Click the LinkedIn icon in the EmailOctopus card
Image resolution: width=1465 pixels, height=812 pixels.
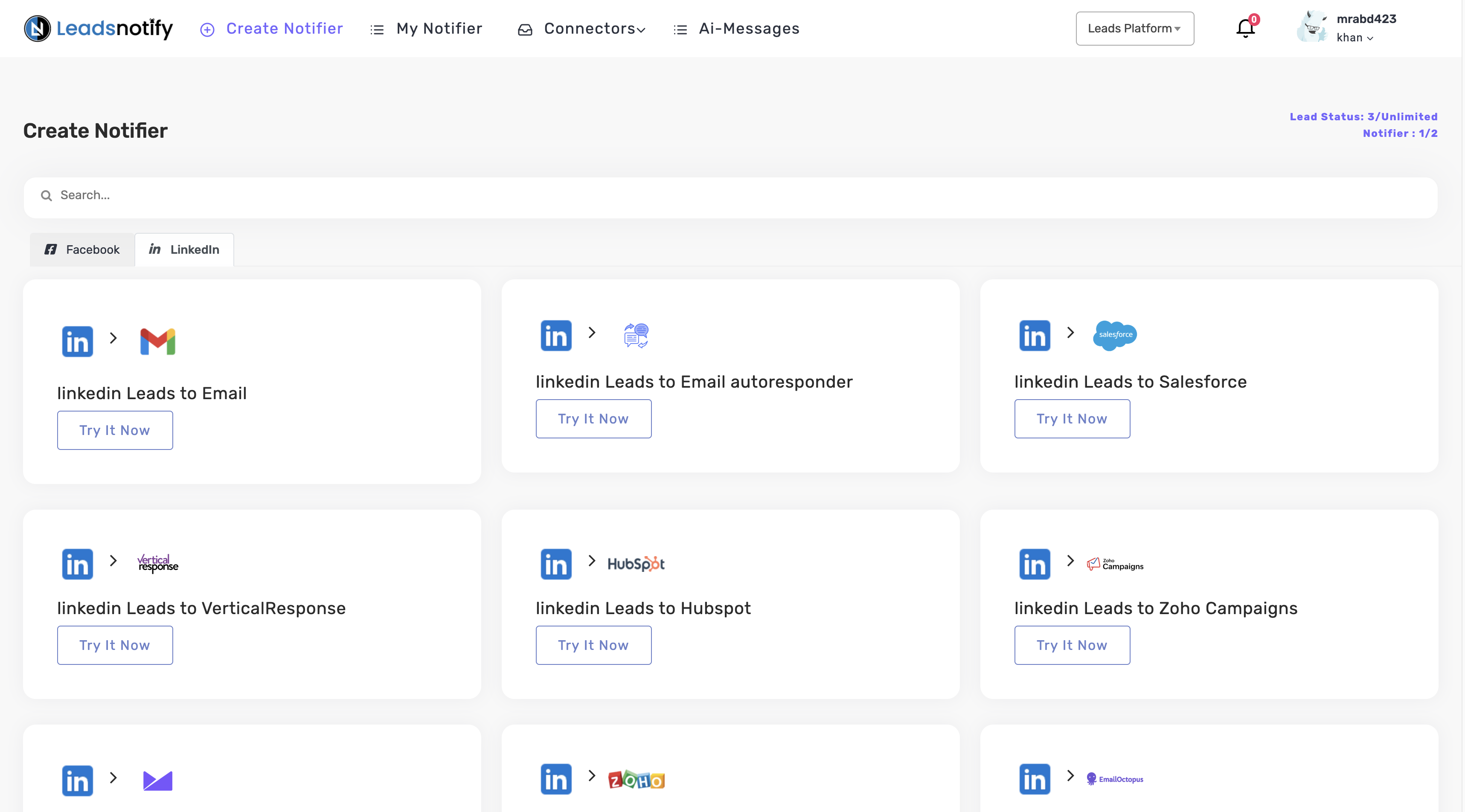coord(1035,779)
